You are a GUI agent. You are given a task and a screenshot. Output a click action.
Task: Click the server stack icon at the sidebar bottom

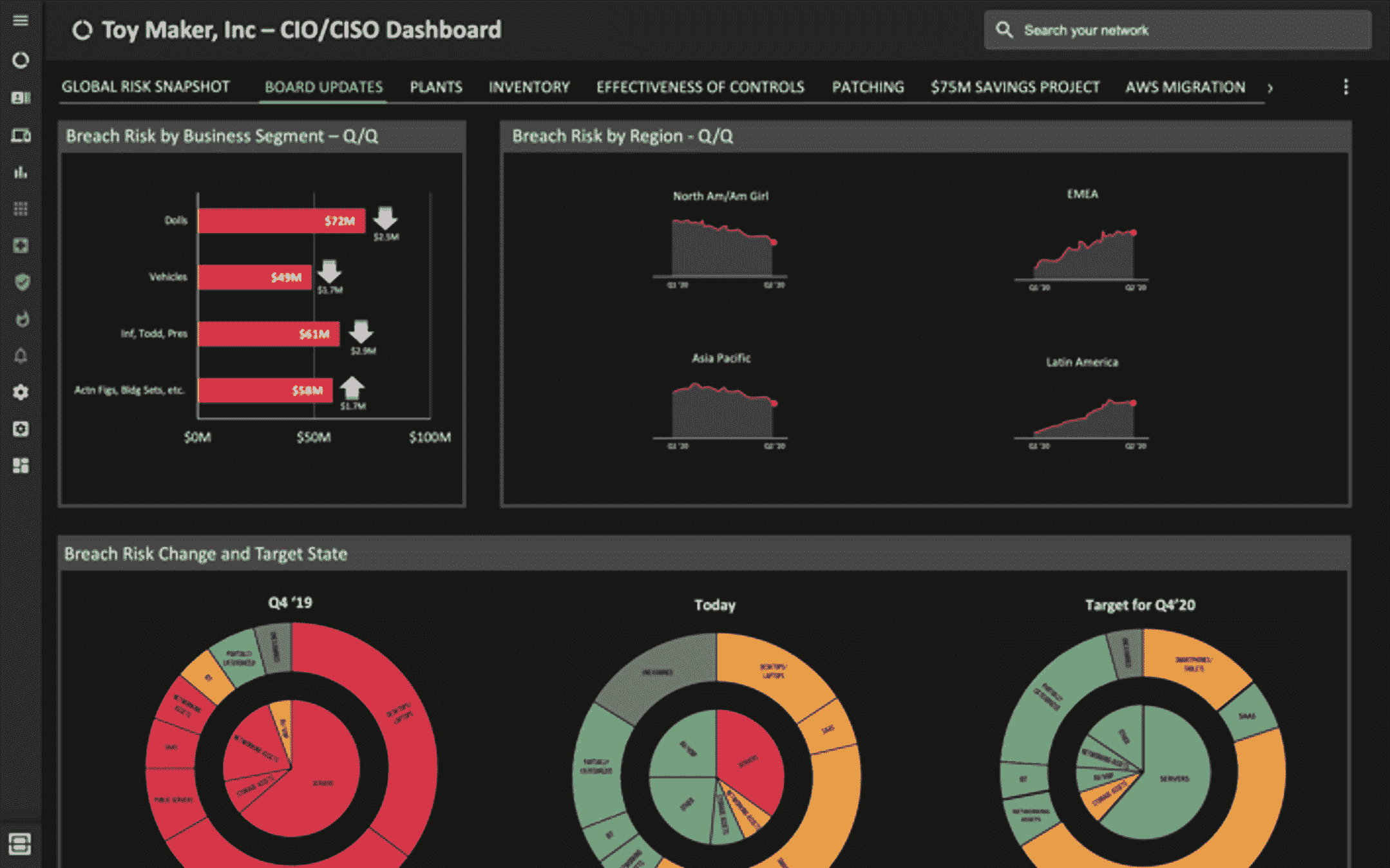[20, 844]
